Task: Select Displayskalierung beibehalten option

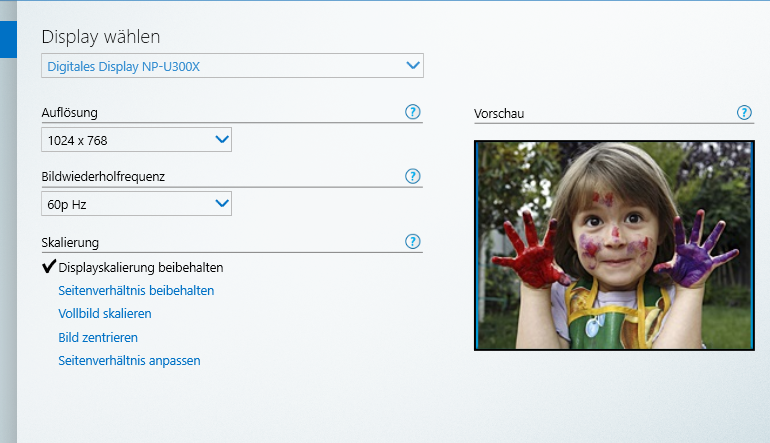Action: coord(140,268)
